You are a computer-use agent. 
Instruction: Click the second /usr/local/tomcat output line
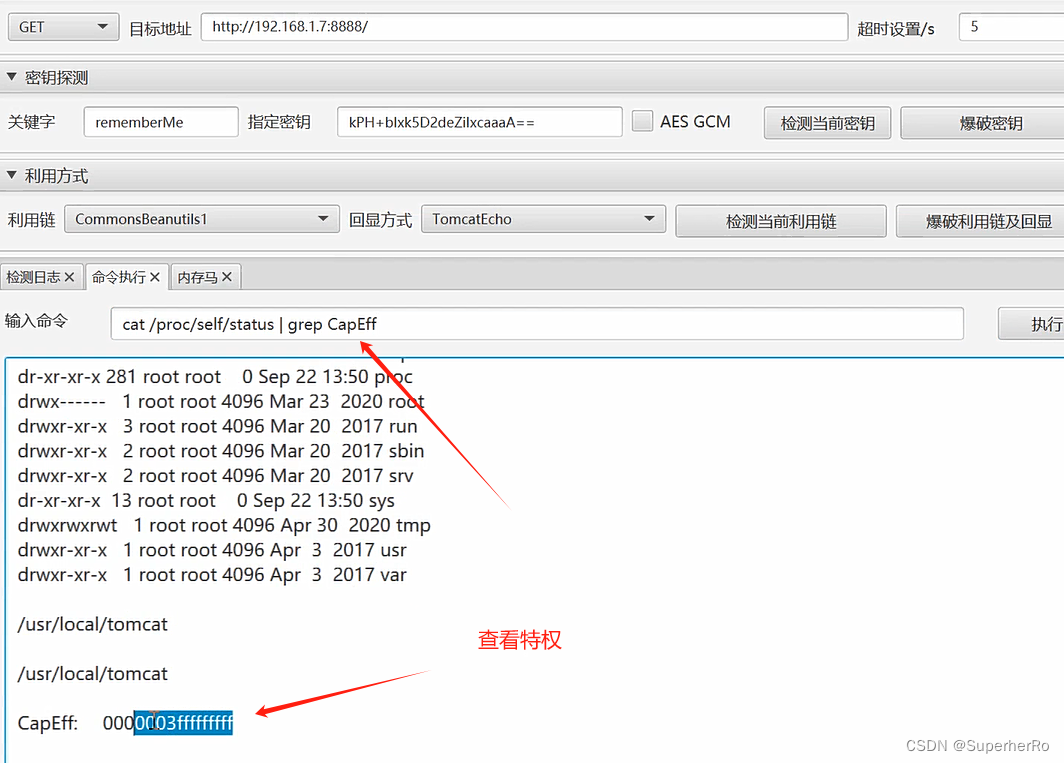pos(92,674)
